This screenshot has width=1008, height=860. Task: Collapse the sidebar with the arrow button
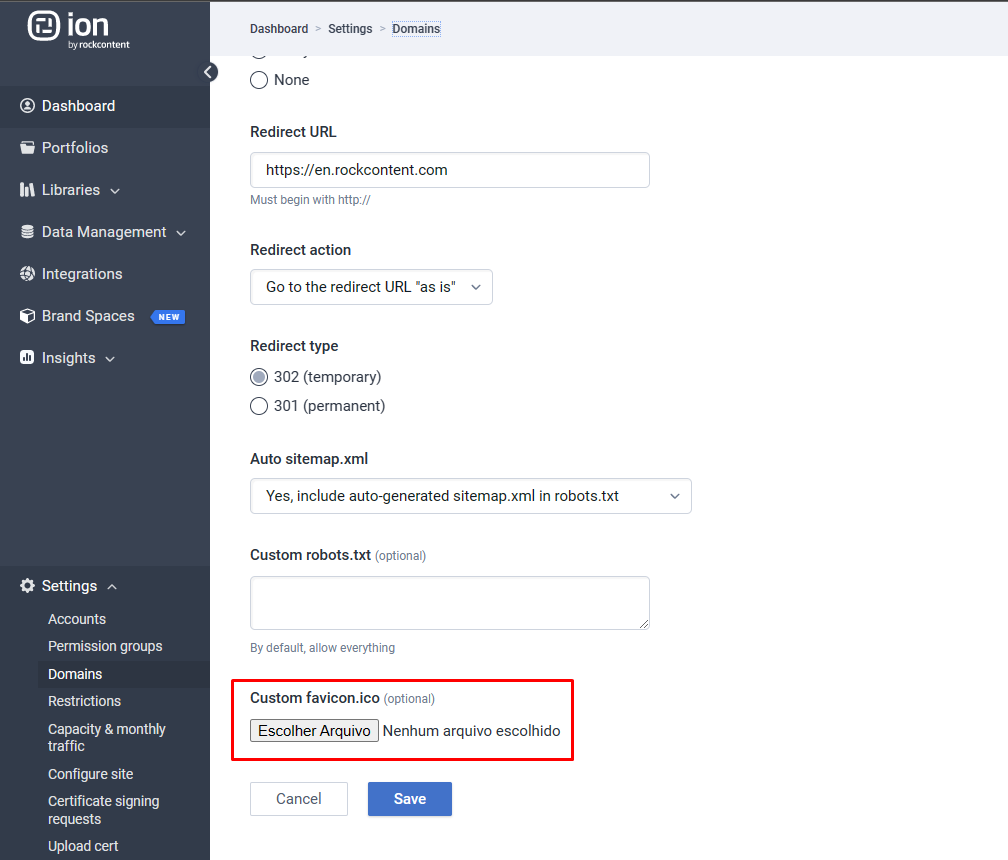click(209, 72)
